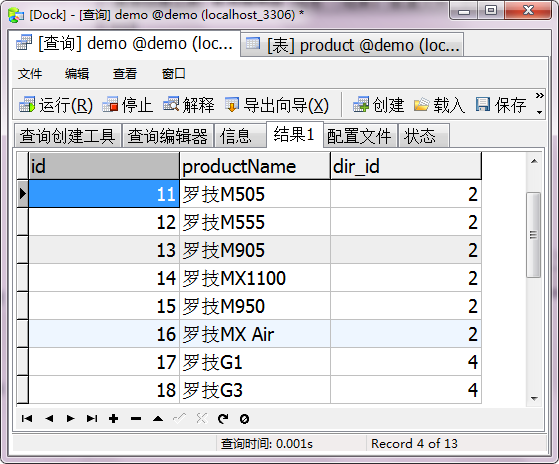The height and width of the screenshot is (464, 559).
Task: Jump to last record icon
Action: point(92,418)
